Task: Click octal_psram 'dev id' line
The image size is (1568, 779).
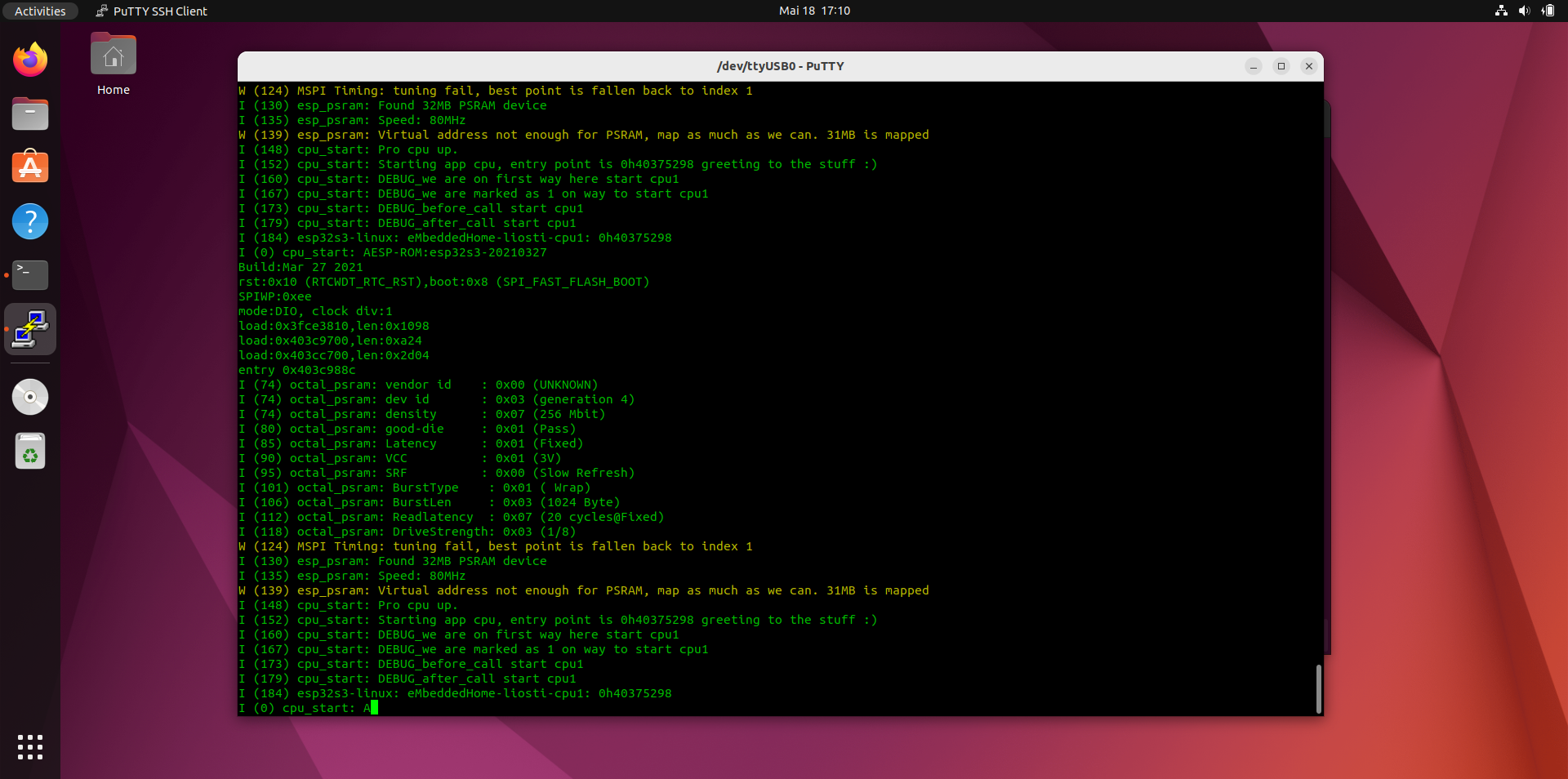Action: pyautogui.click(x=436, y=399)
